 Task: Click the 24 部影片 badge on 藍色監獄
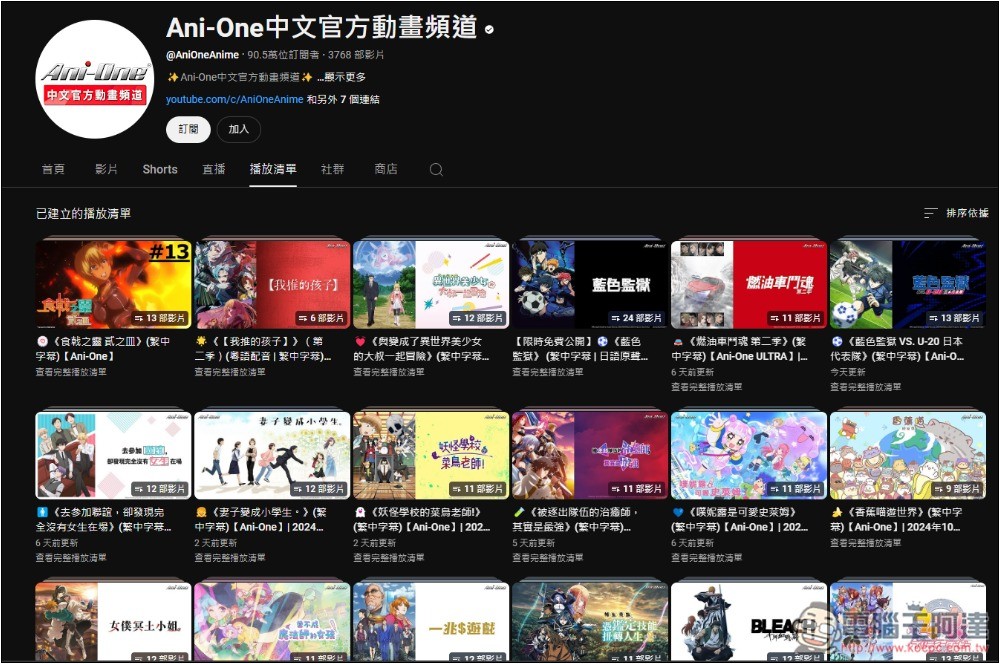pyautogui.click(x=636, y=318)
